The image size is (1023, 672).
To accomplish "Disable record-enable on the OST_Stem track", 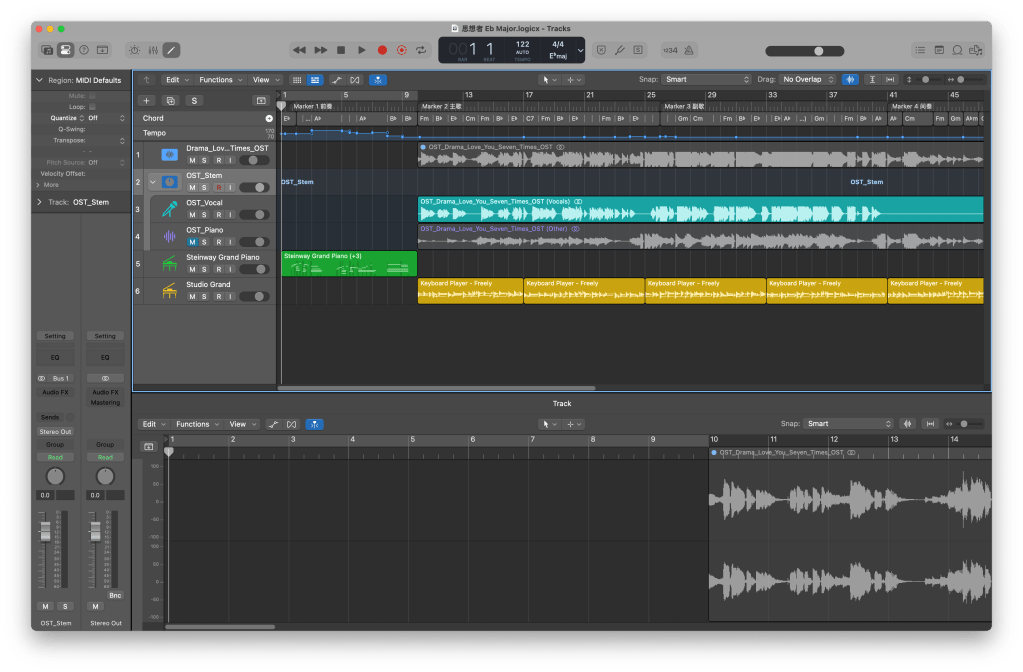I will tap(217, 187).
